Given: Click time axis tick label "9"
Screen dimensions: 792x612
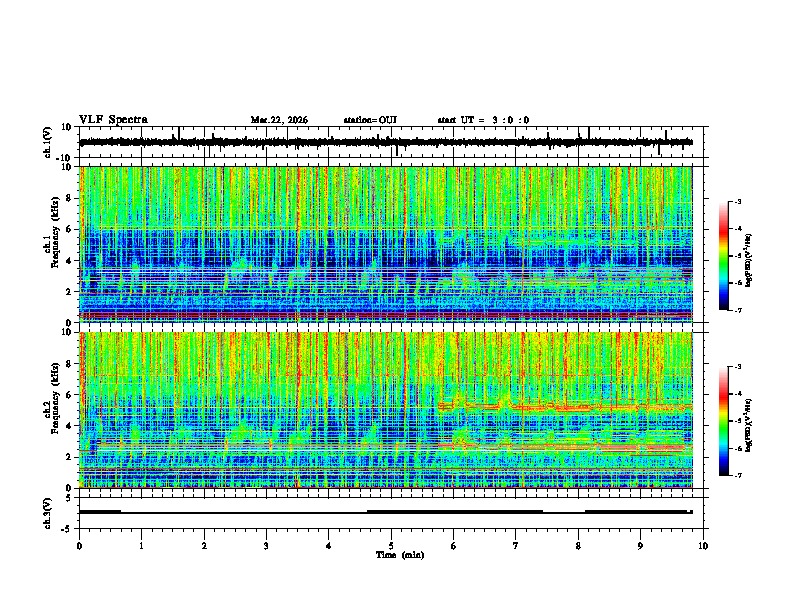Looking at the screenshot, I should [640, 546].
